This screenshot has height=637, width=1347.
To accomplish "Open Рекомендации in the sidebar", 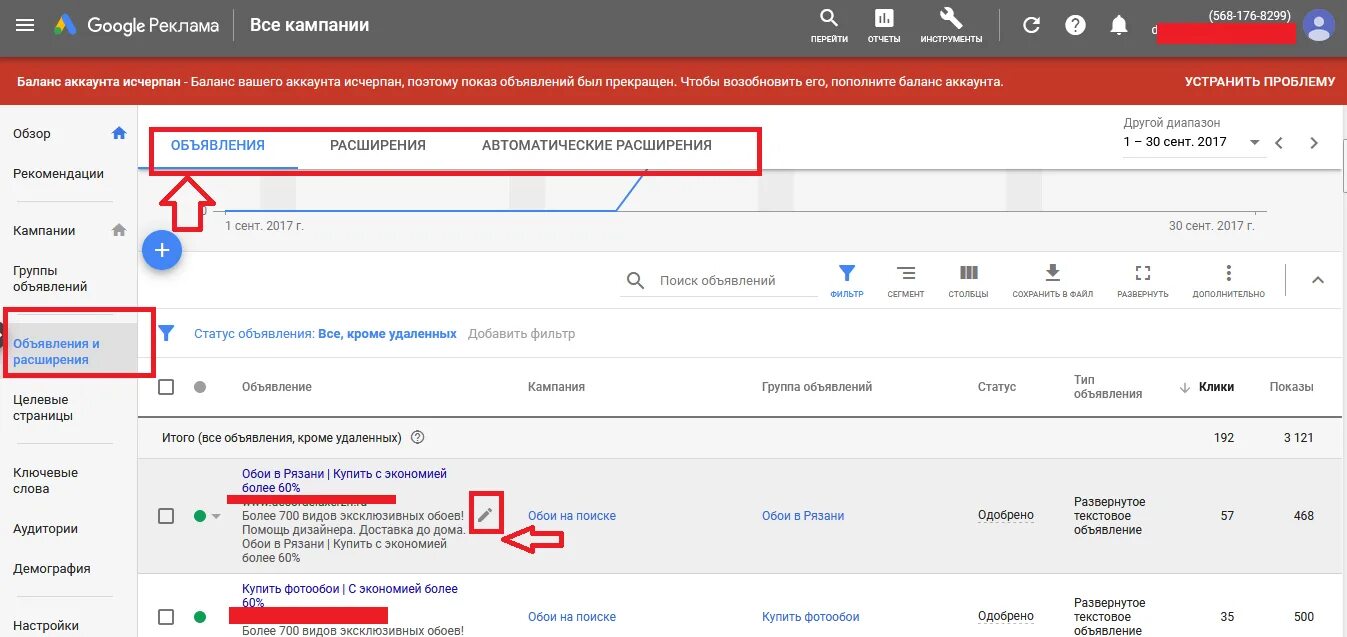I will [x=58, y=173].
